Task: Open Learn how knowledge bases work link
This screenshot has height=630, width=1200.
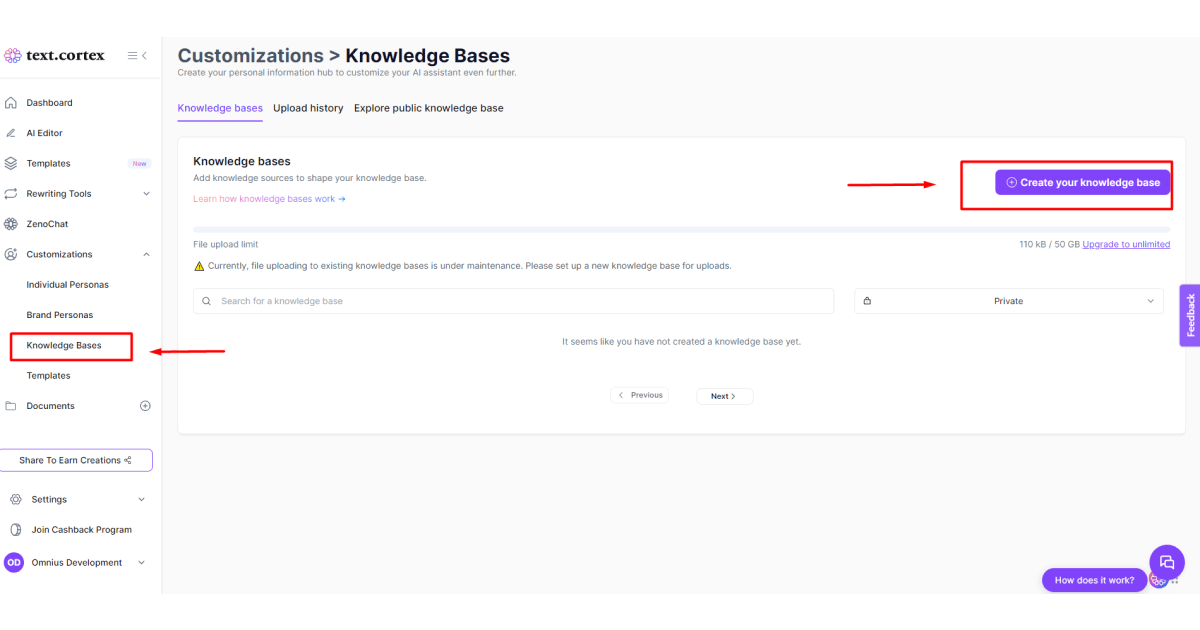Action: tap(269, 199)
